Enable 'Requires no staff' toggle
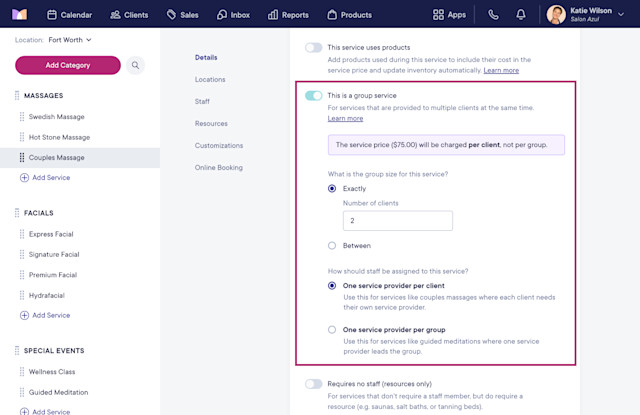Image resolution: width=640 pixels, height=415 pixels. (x=313, y=384)
